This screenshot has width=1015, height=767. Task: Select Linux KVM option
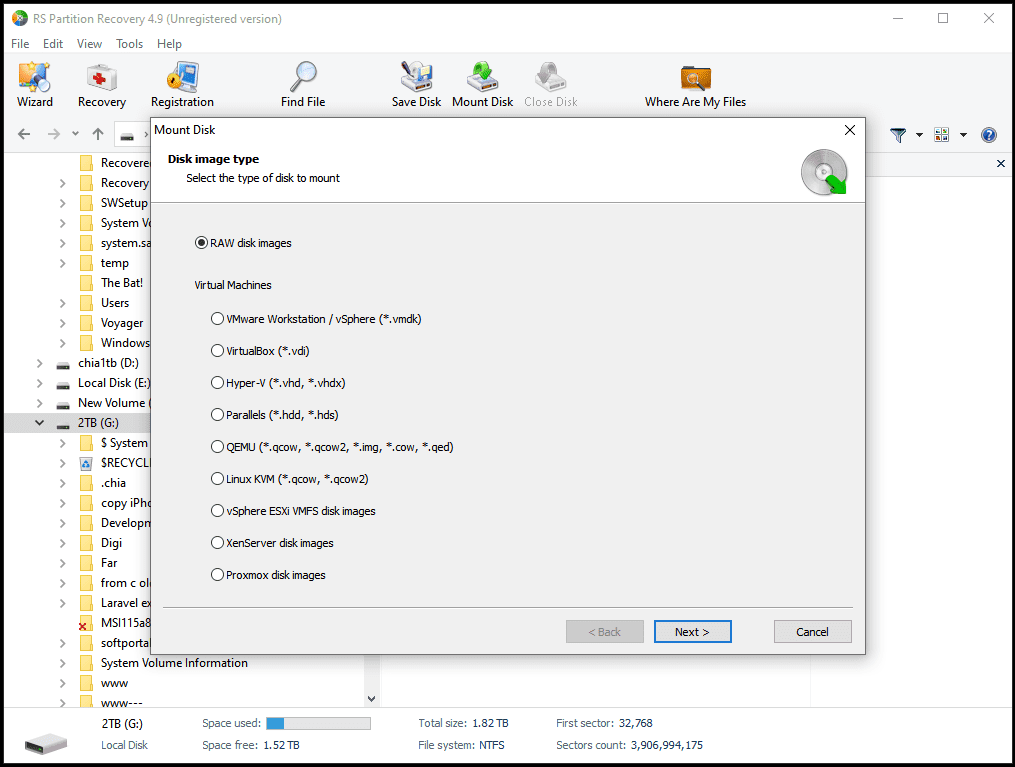point(290,479)
